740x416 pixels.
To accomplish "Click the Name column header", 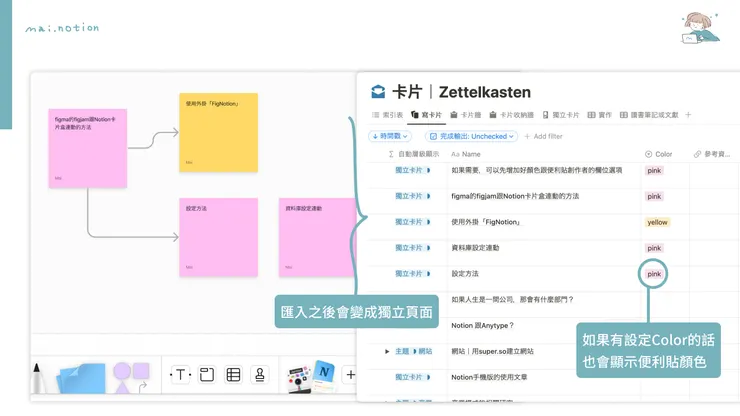I will (x=466, y=154).
